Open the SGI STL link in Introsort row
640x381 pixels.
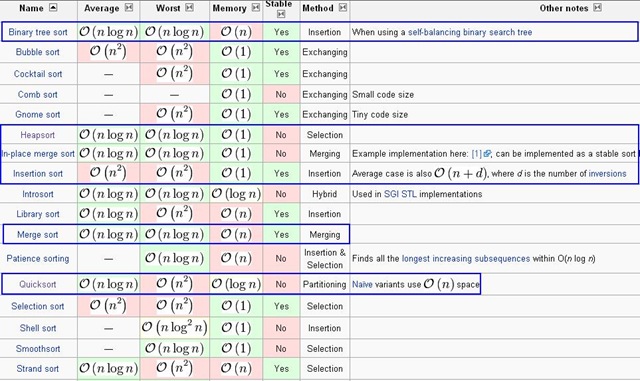[x=400, y=194]
